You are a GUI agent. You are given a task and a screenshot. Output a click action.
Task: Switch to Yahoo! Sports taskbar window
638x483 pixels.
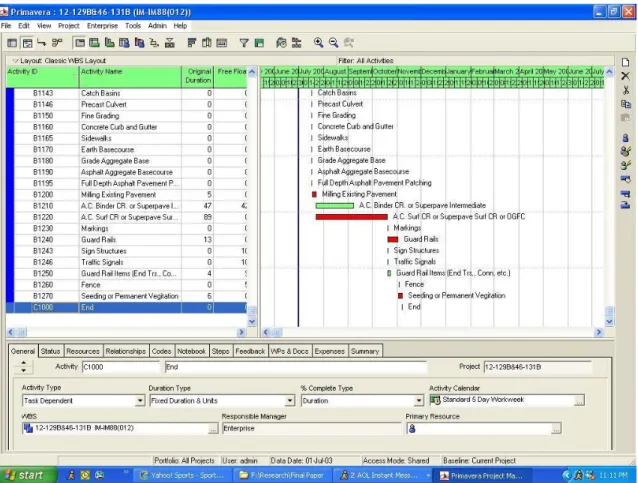point(183,475)
